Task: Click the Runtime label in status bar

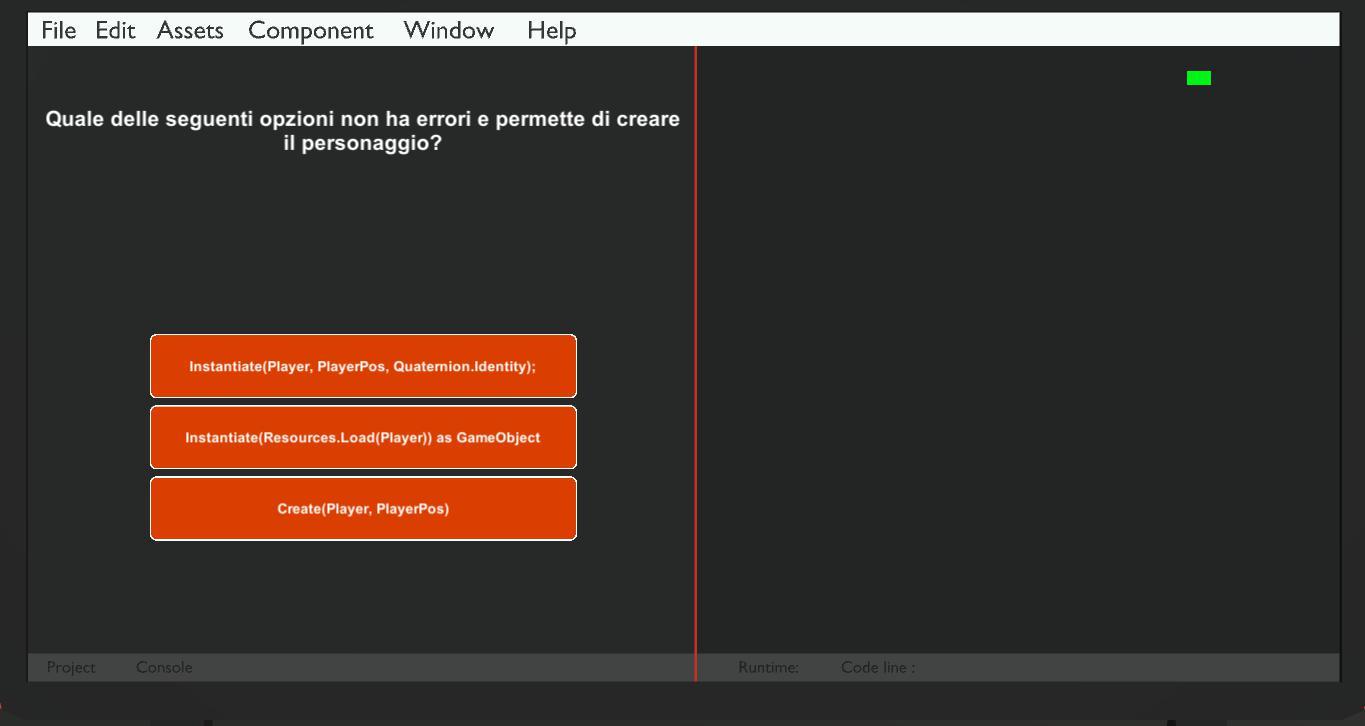Action: click(768, 667)
